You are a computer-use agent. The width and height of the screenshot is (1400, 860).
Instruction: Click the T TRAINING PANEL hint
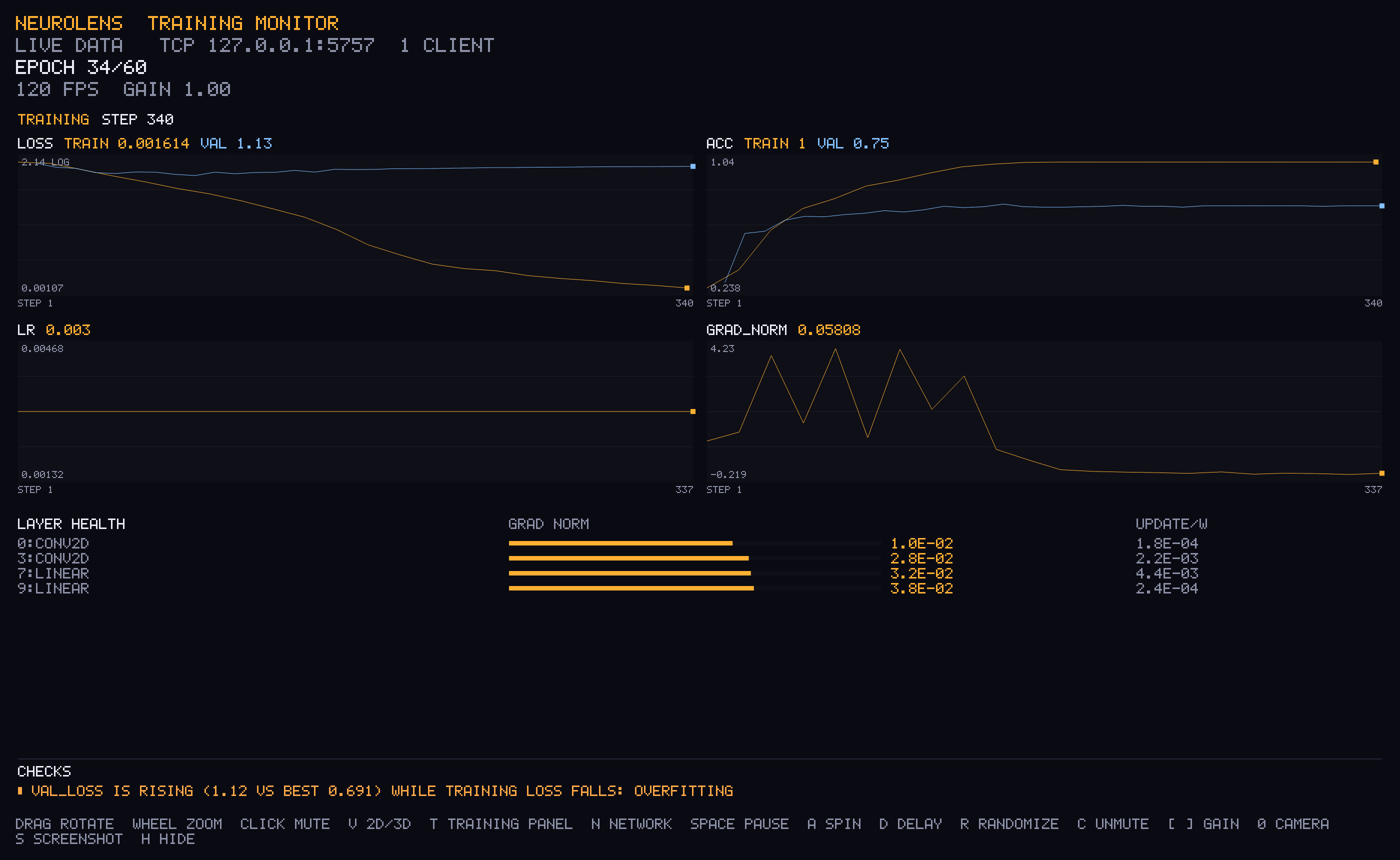501,823
